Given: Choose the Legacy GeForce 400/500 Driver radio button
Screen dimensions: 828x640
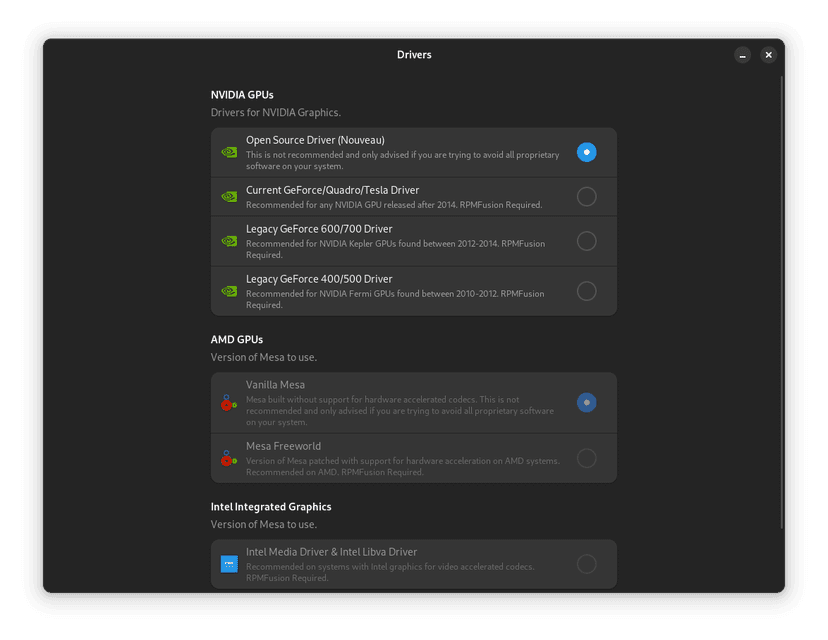Looking at the screenshot, I should pos(587,291).
